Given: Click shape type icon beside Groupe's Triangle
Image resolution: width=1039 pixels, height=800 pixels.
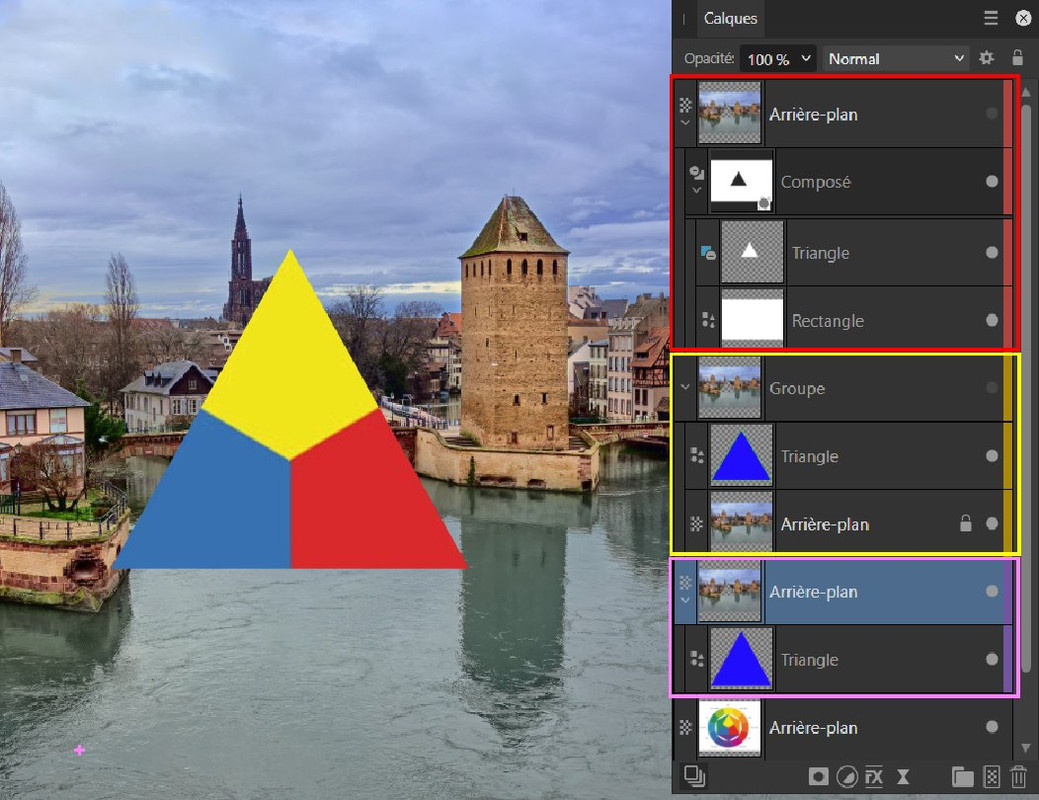Looking at the screenshot, I should coord(696,455).
